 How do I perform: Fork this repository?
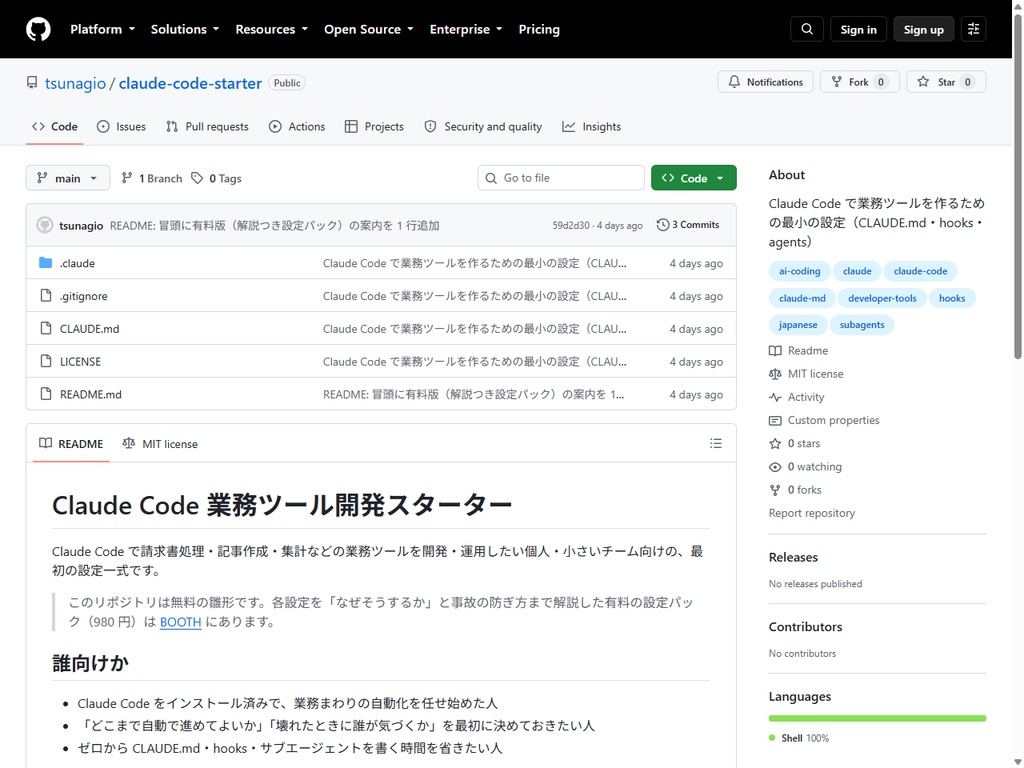point(859,82)
